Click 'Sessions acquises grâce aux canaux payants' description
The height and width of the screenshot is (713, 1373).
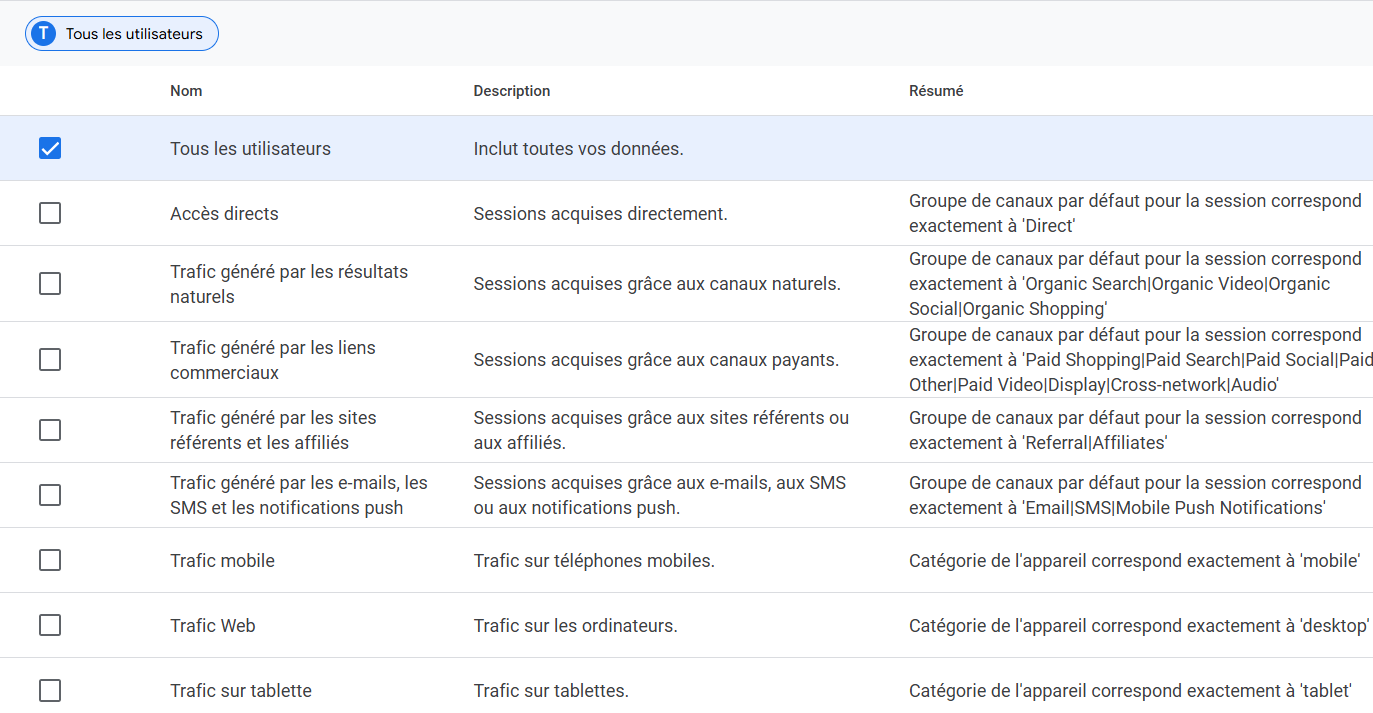coord(656,360)
